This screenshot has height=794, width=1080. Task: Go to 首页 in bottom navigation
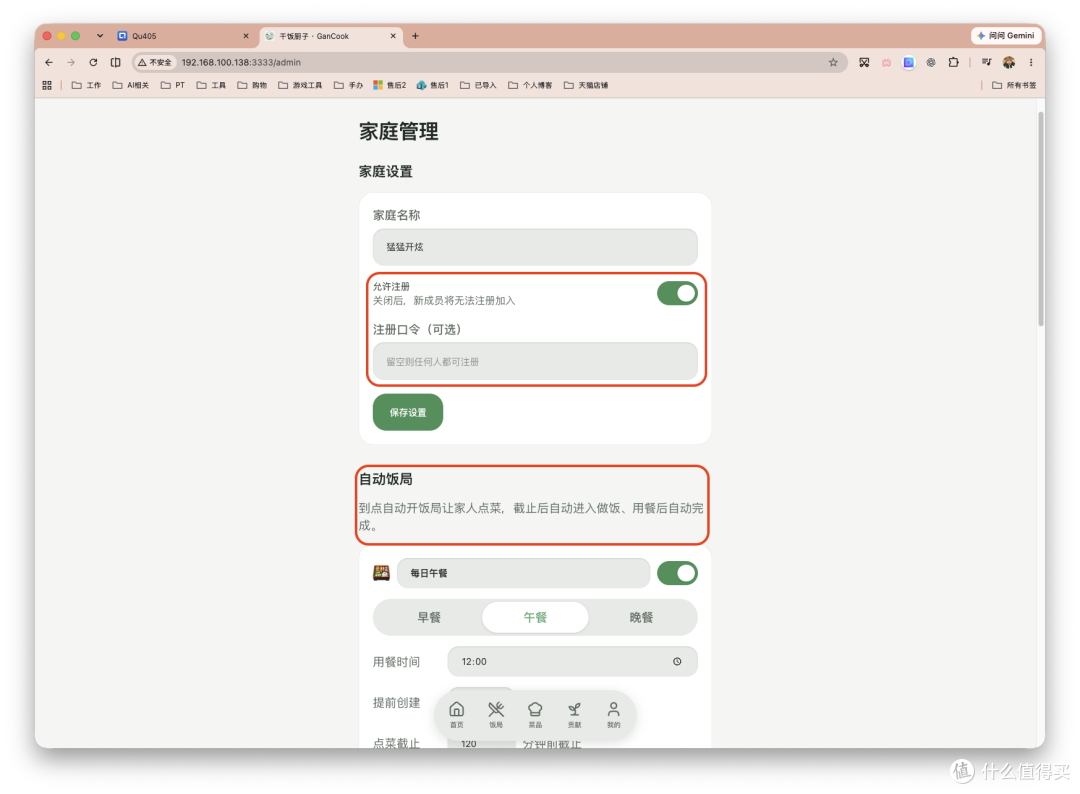pos(457,714)
